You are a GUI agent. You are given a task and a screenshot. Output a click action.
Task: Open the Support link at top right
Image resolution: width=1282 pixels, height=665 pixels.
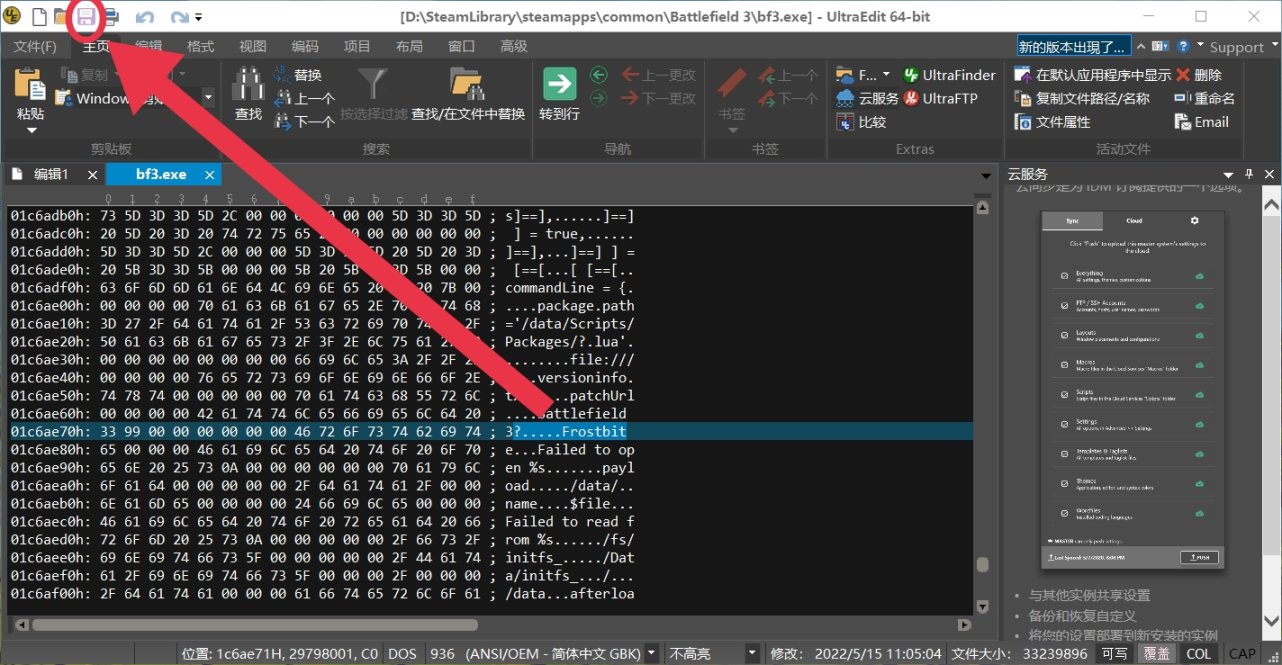(1239, 45)
